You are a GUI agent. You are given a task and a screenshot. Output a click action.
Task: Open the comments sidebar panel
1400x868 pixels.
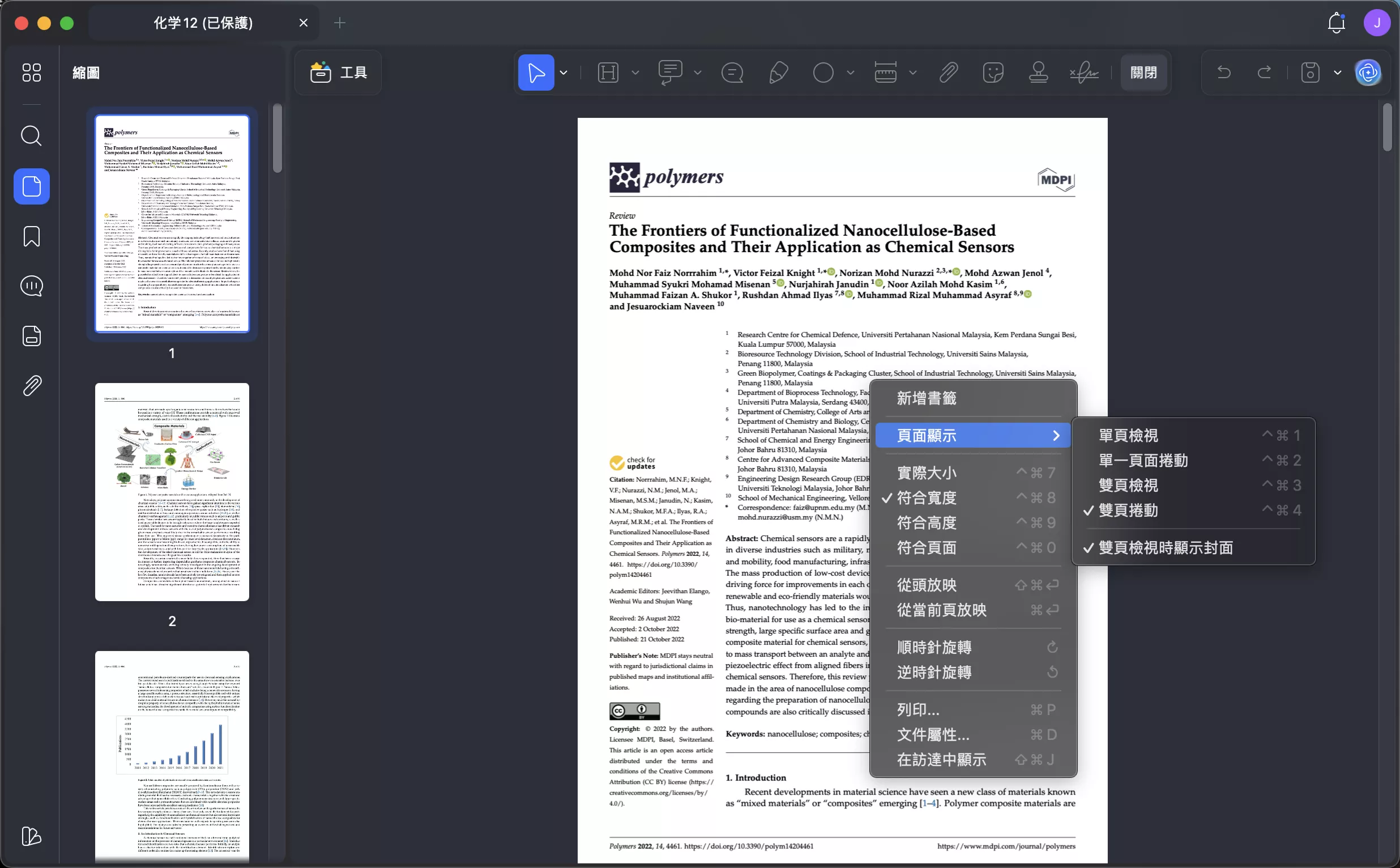pos(32,286)
